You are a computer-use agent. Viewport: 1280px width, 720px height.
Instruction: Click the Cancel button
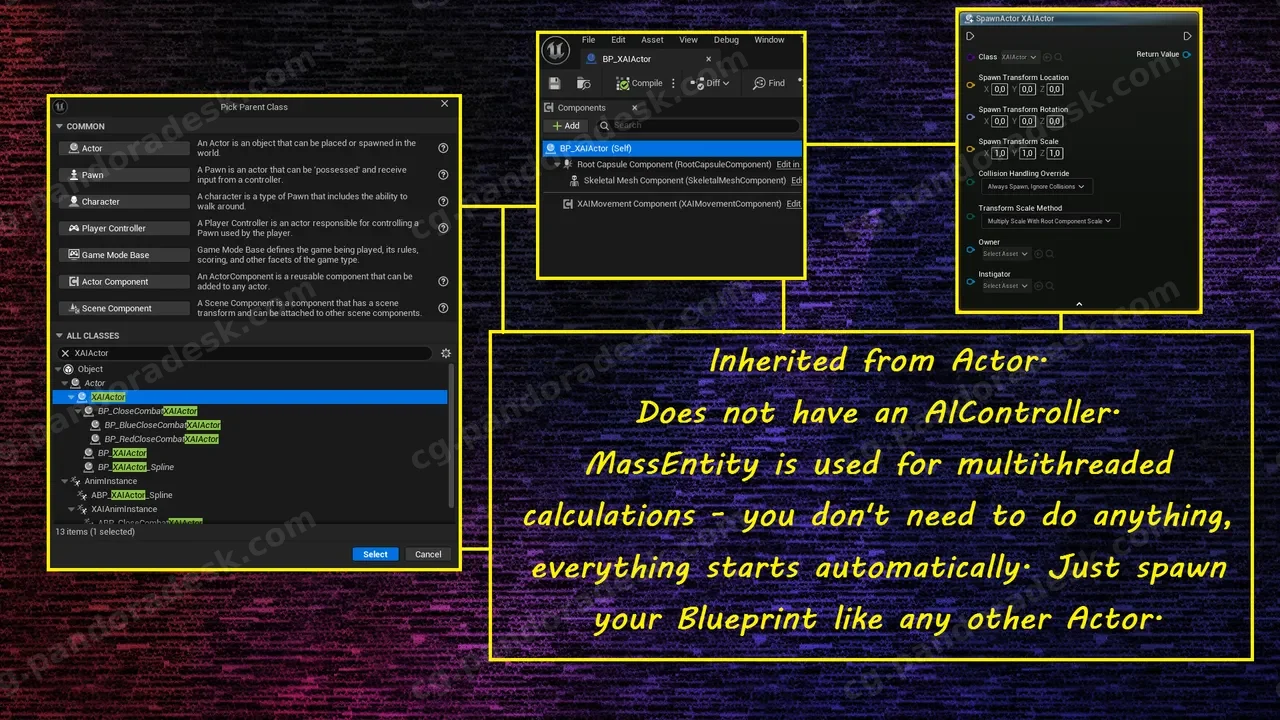(428, 554)
